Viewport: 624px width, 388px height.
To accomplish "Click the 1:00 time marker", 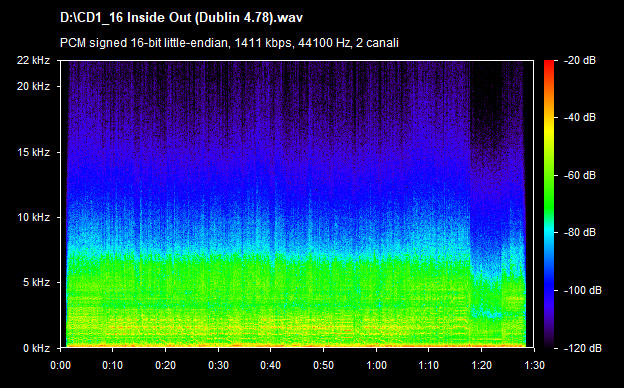I will 376,365.
